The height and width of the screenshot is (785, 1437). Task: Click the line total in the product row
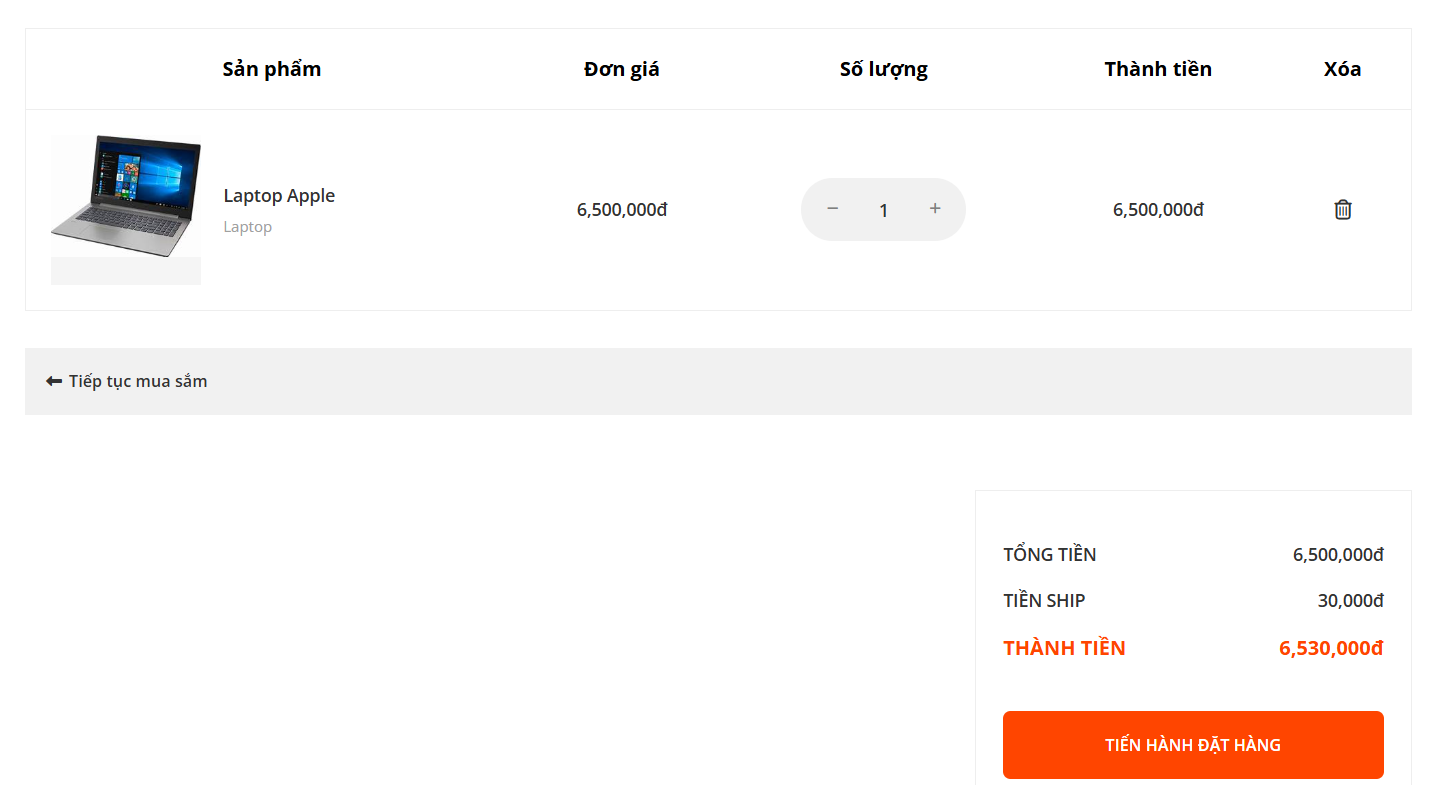(x=1158, y=210)
